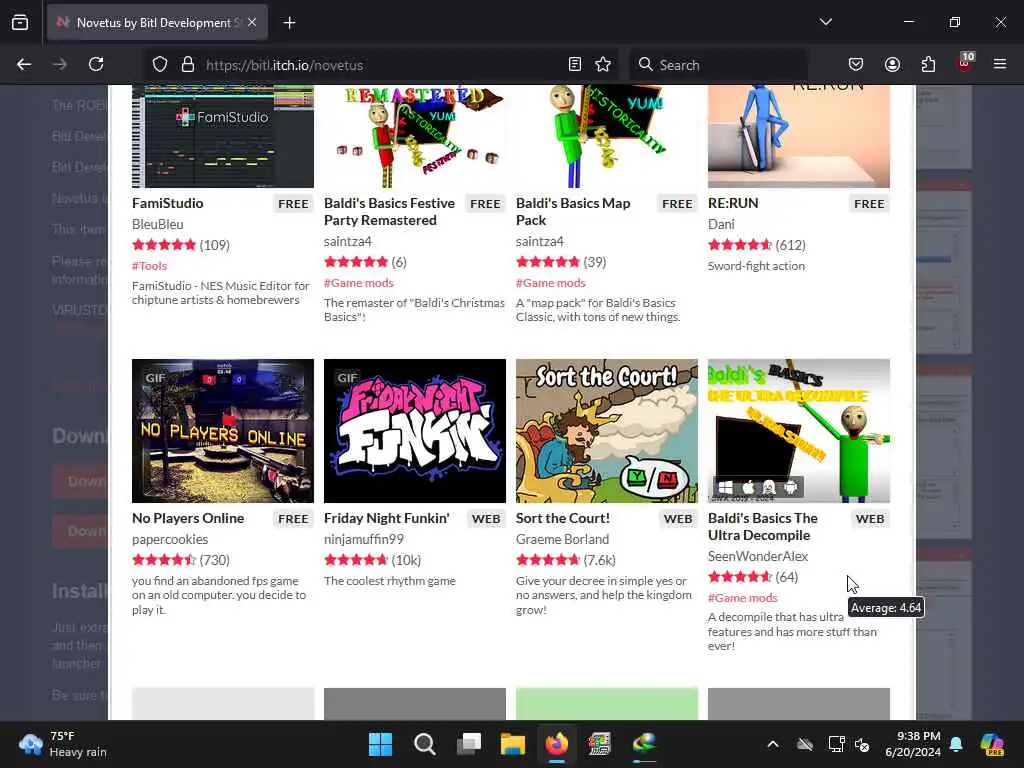Screen dimensions: 1024x768
Task: Click the itch.io URL address field
Action: [x=382, y=65]
